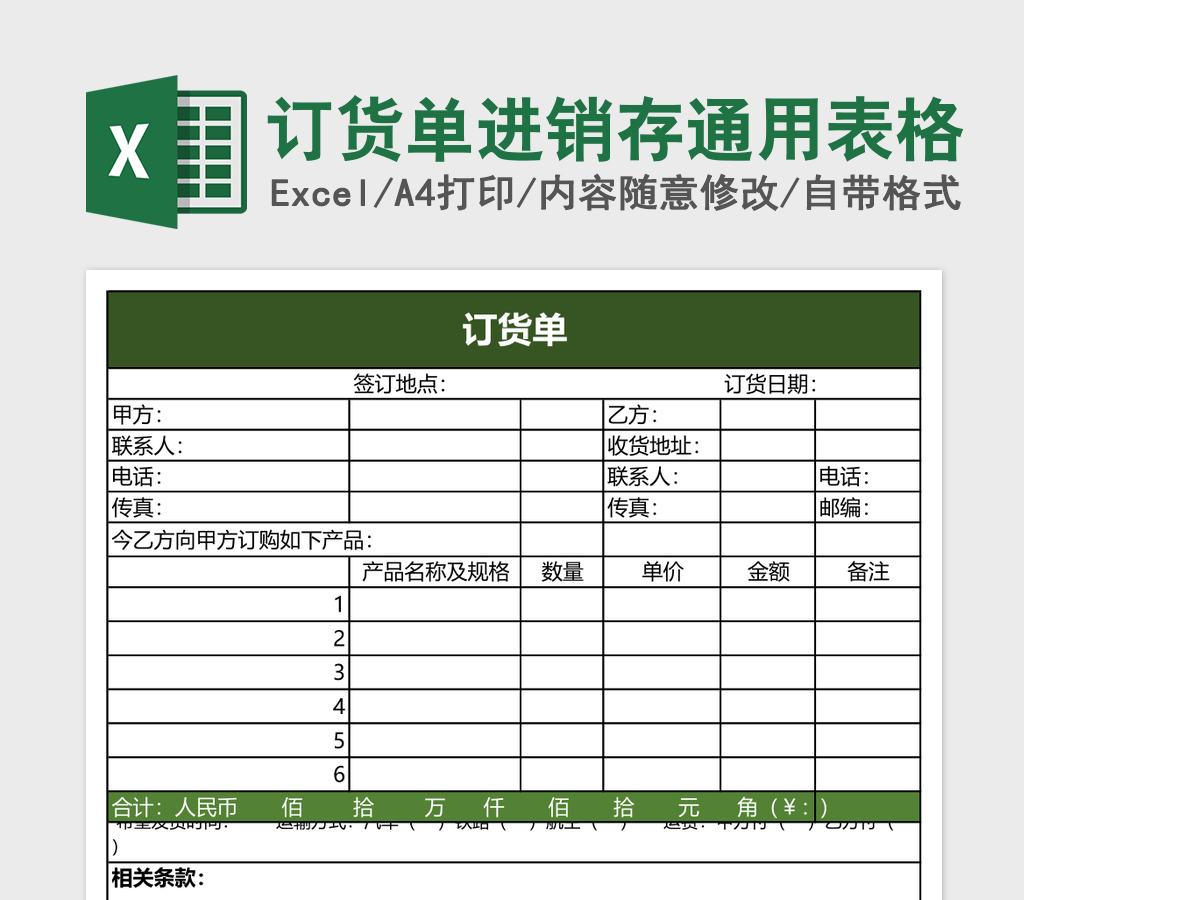Select the 收货地址: cell
Viewport: 1200px width, 900px height.
661,446
